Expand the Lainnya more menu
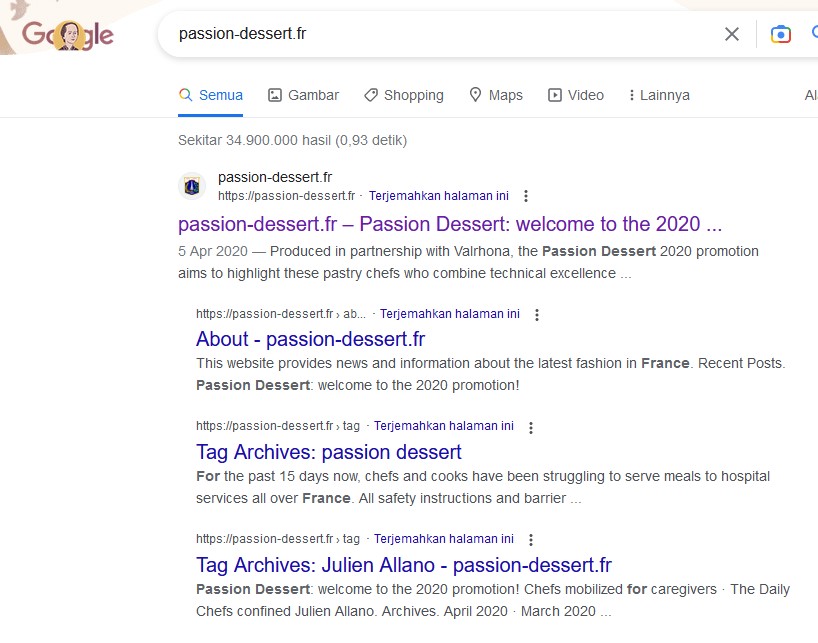 click(659, 95)
